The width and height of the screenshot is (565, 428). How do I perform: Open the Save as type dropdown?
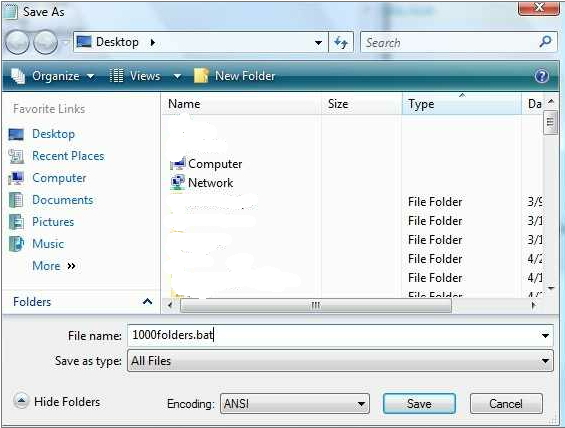340,361
